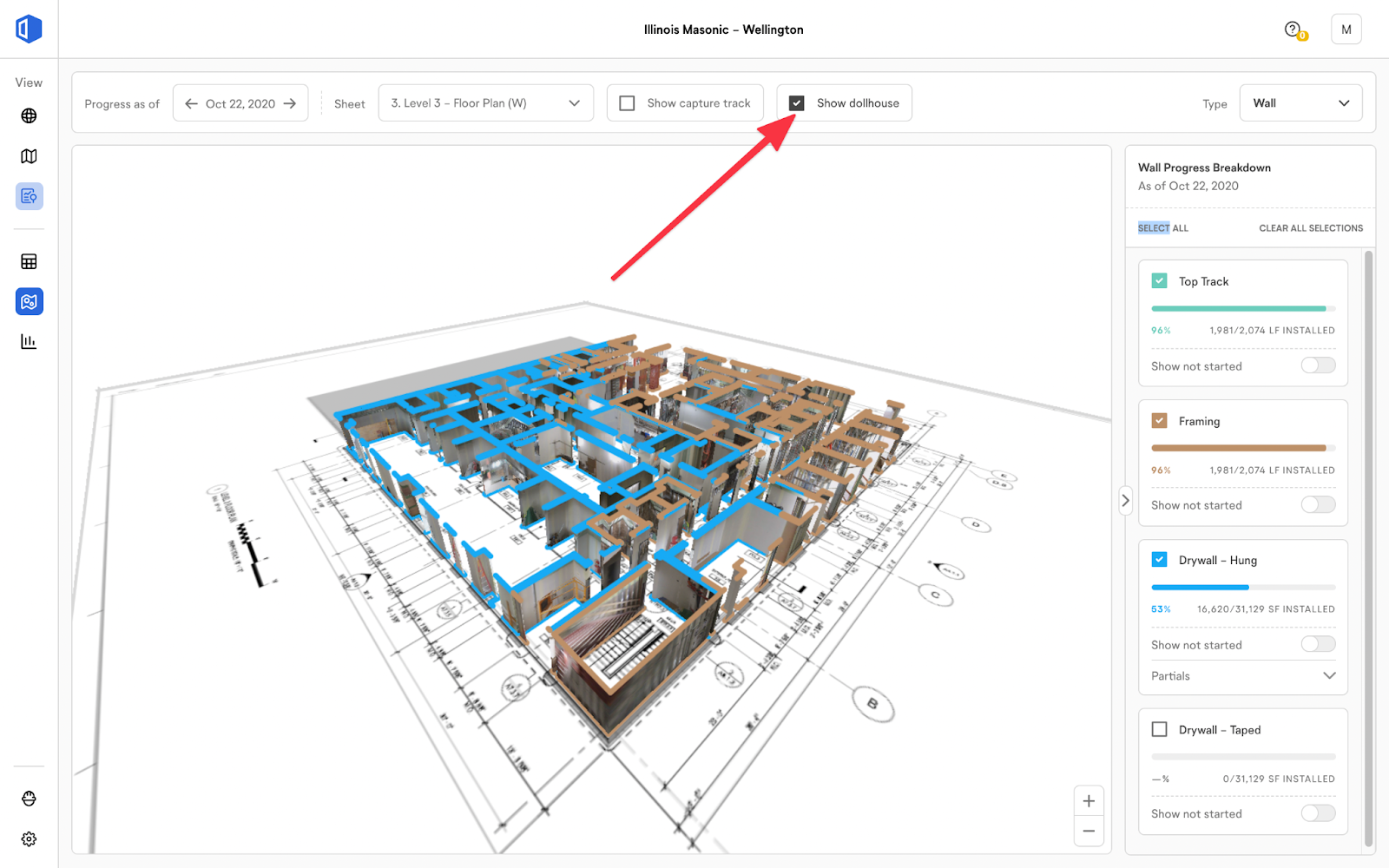Open the table grid view in sidebar
This screenshot has width=1389, height=868.
[29, 261]
